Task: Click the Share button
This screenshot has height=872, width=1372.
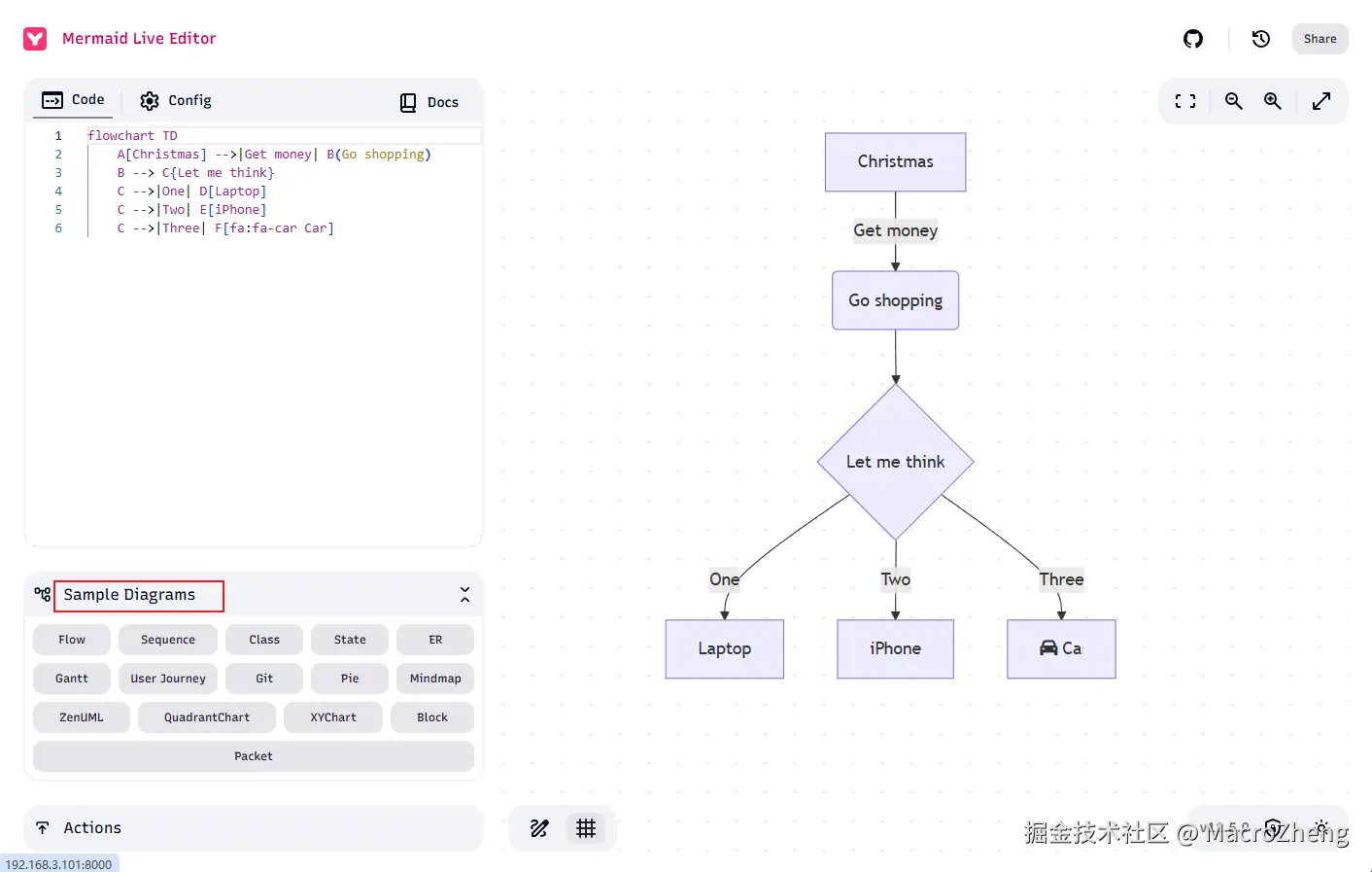Action: click(1320, 39)
